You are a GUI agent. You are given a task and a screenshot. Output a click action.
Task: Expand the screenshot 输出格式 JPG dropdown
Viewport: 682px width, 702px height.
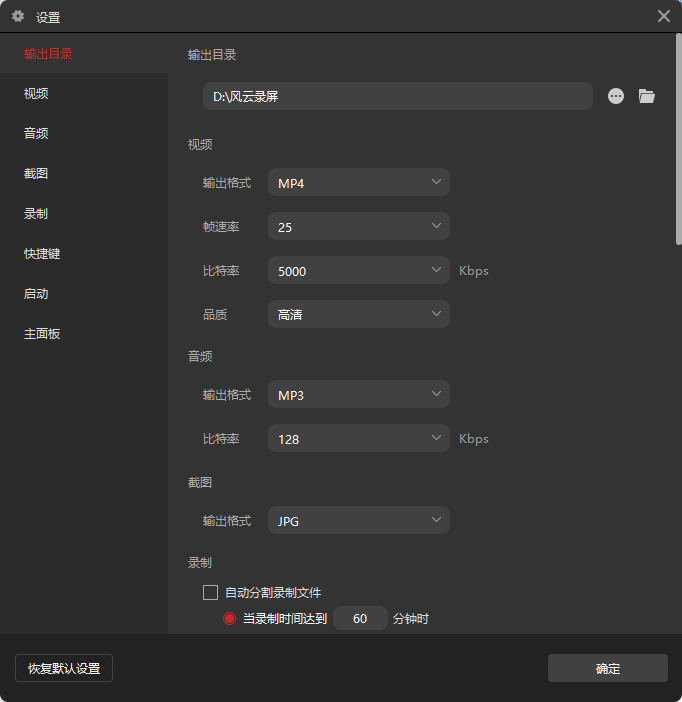pyautogui.click(x=359, y=520)
